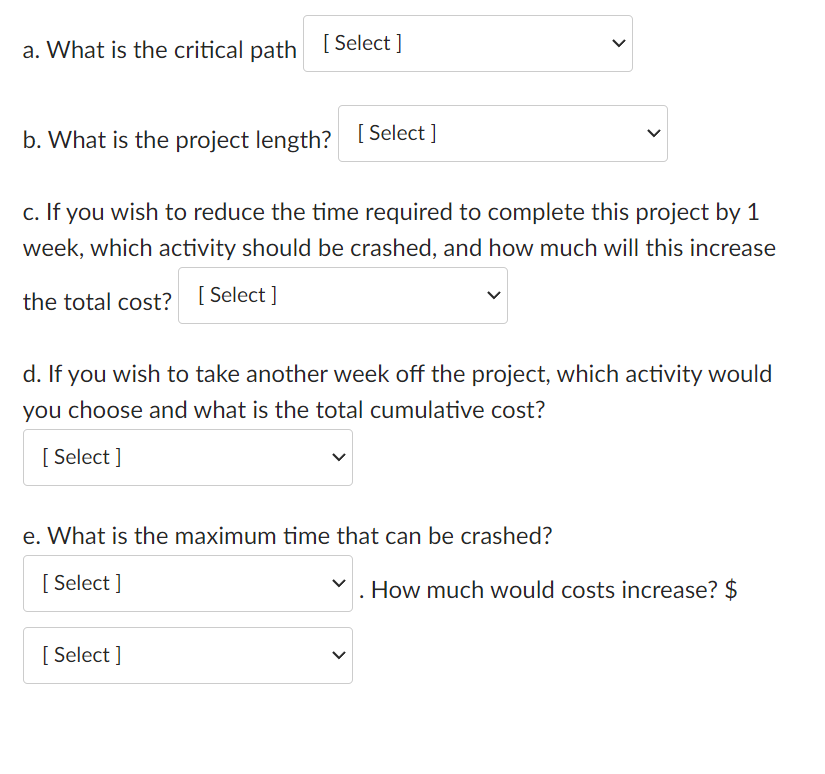Open the critical path Select dropdown
This screenshot has height=774, width=825.
tap(467, 43)
